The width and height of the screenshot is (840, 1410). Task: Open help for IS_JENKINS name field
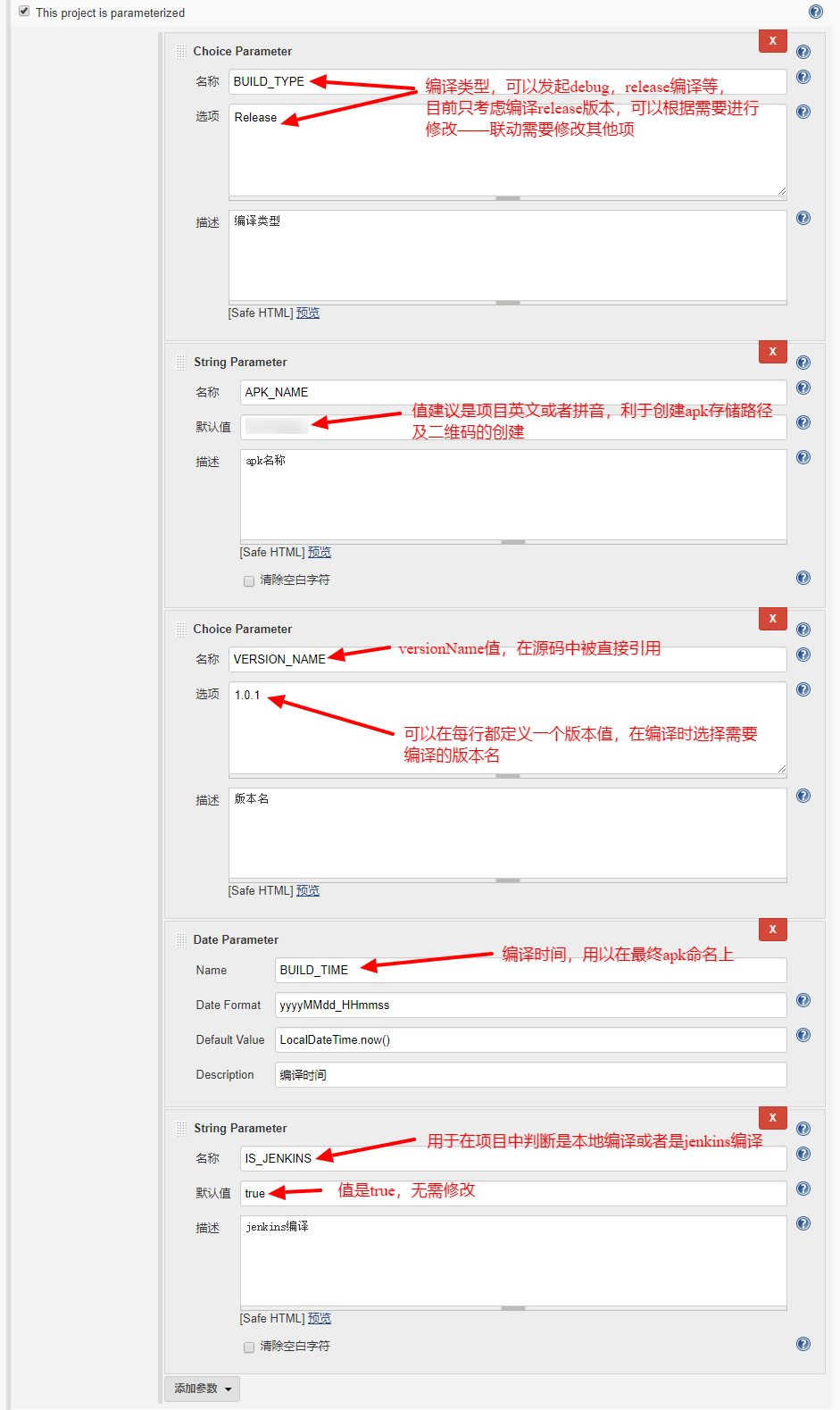point(803,1154)
